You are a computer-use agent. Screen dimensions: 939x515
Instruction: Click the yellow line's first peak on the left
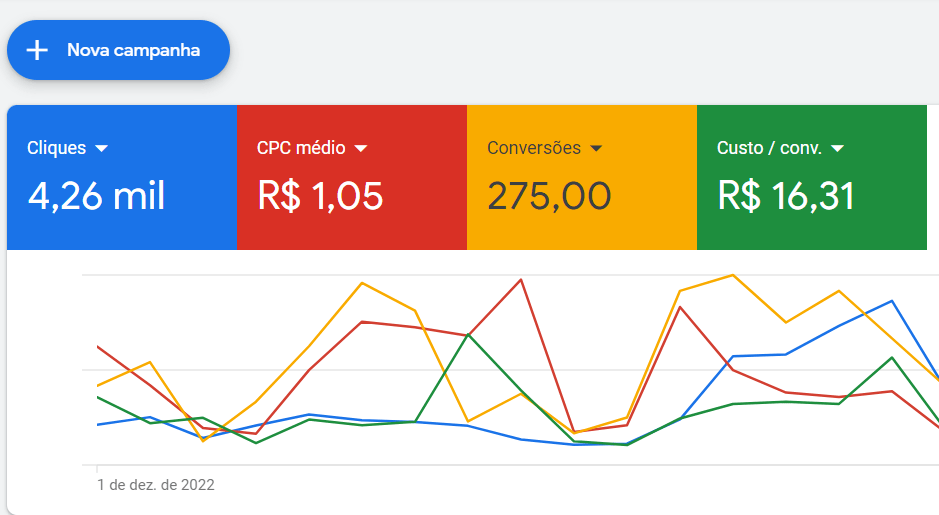(x=150, y=362)
